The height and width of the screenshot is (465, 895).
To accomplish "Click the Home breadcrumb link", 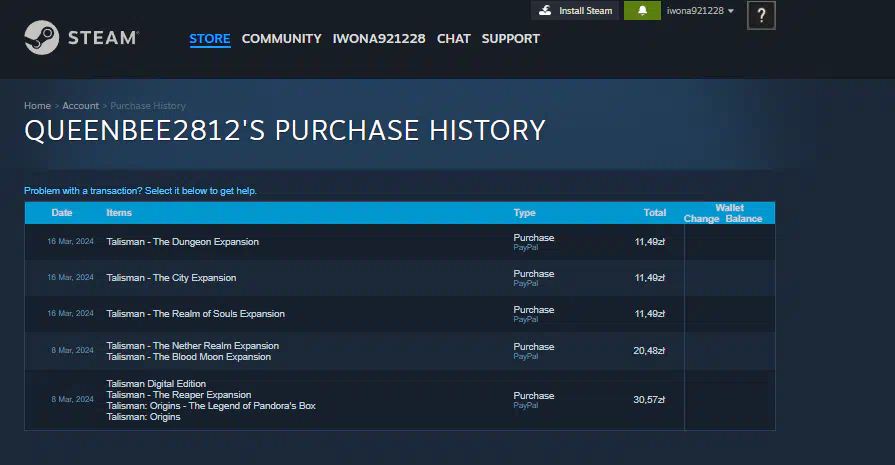I will point(37,106).
